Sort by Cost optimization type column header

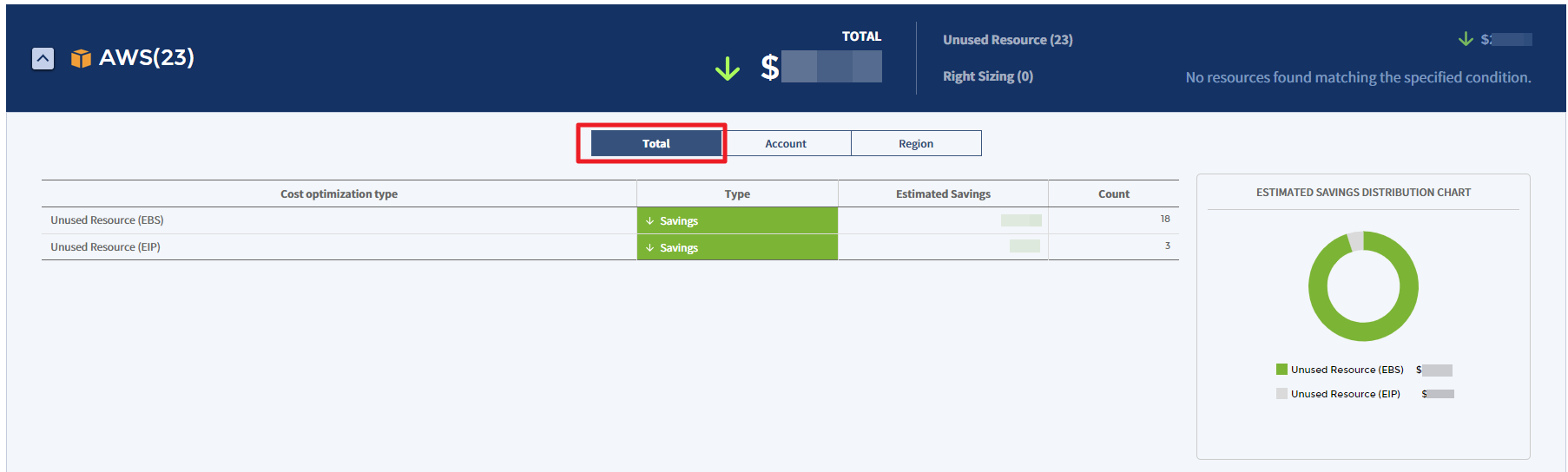[339, 194]
